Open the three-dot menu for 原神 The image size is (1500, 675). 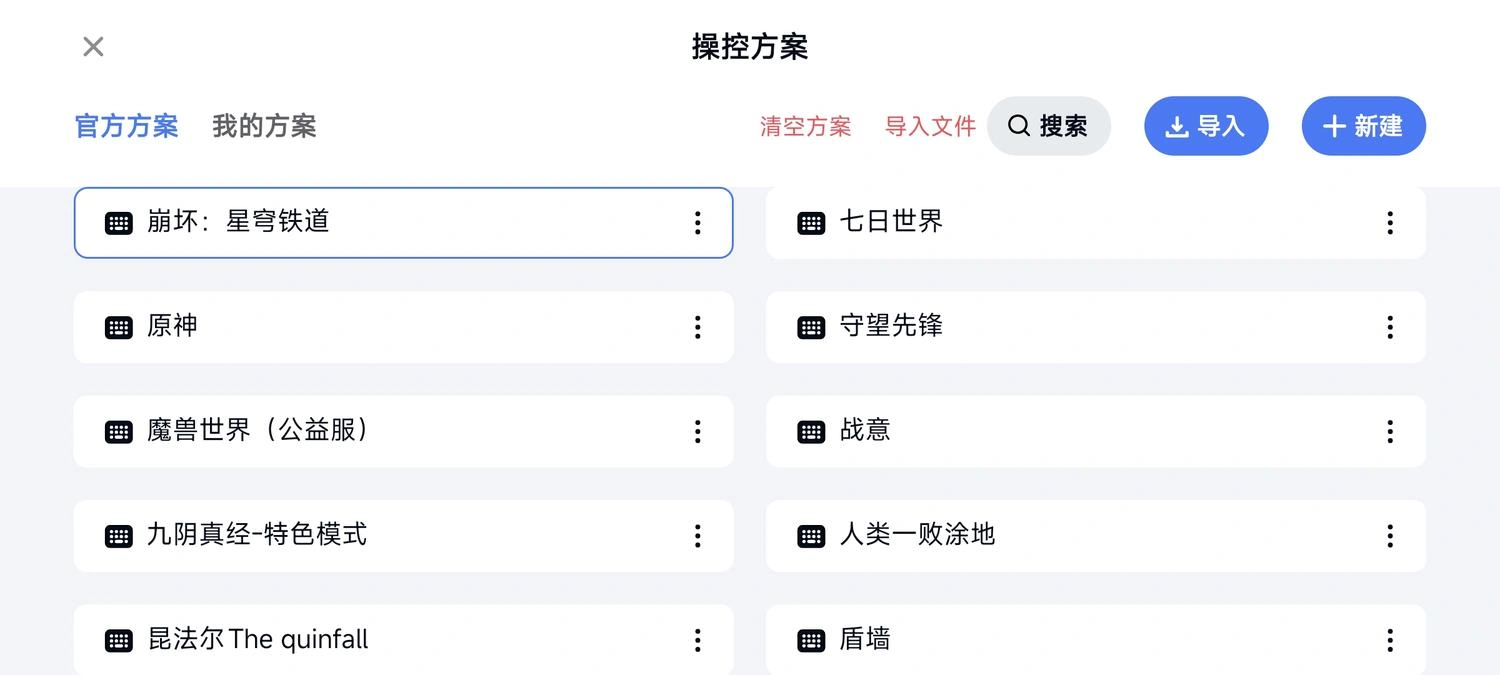tap(697, 327)
